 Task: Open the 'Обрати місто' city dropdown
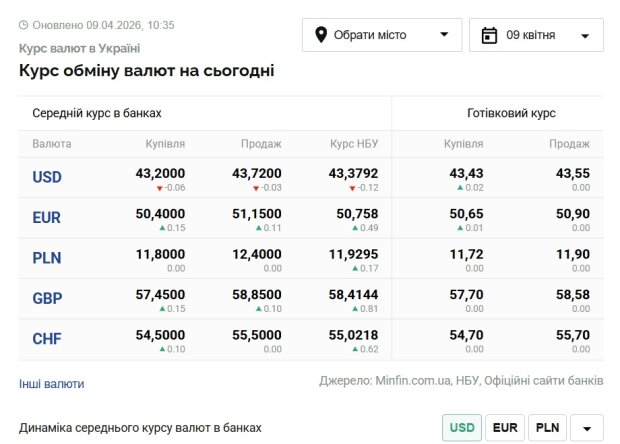pos(382,35)
